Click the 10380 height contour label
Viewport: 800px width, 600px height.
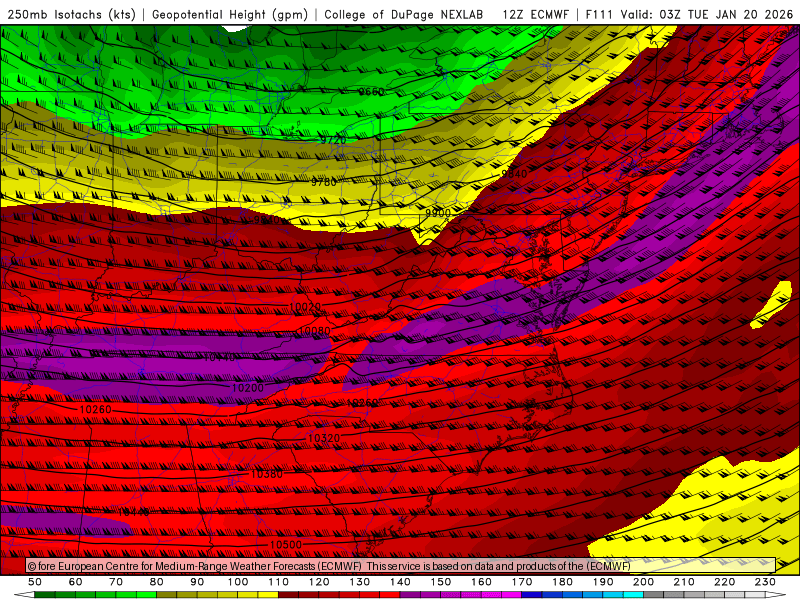coord(267,474)
